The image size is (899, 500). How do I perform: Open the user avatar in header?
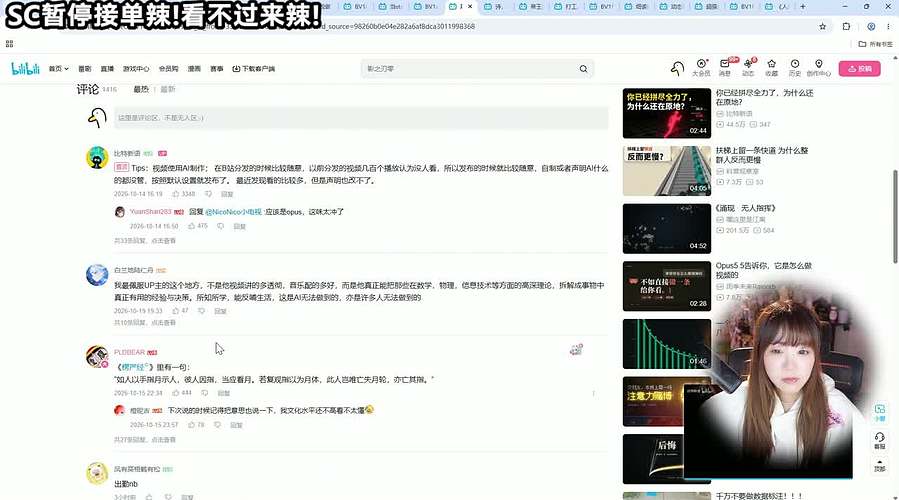(x=677, y=69)
